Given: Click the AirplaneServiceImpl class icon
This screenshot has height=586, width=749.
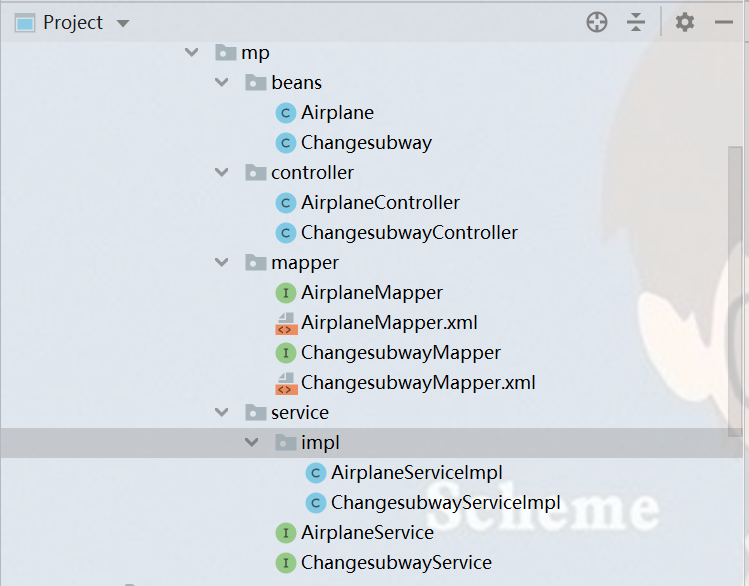Looking at the screenshot, I should pos(316,473).
